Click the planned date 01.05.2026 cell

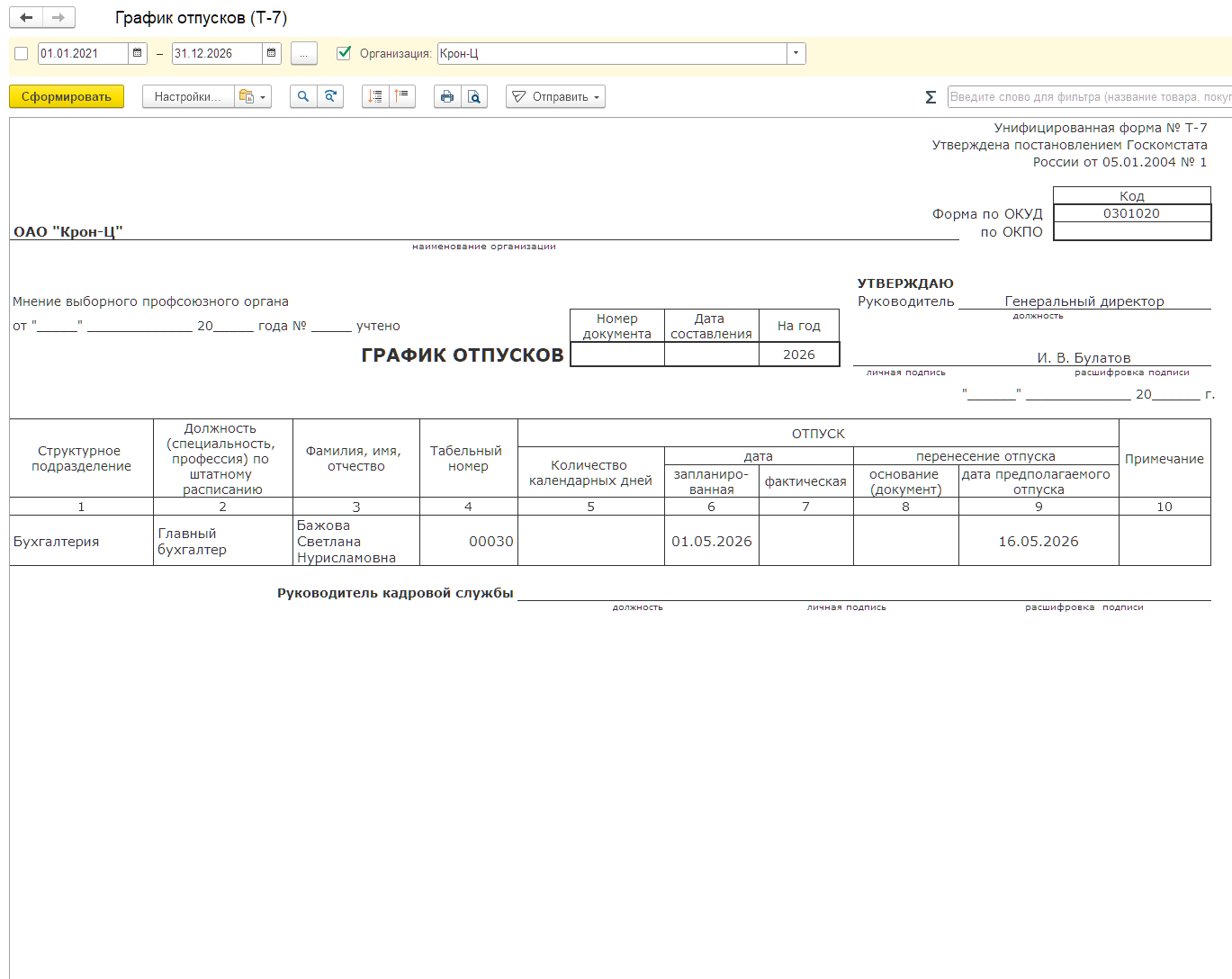point(712,541)
